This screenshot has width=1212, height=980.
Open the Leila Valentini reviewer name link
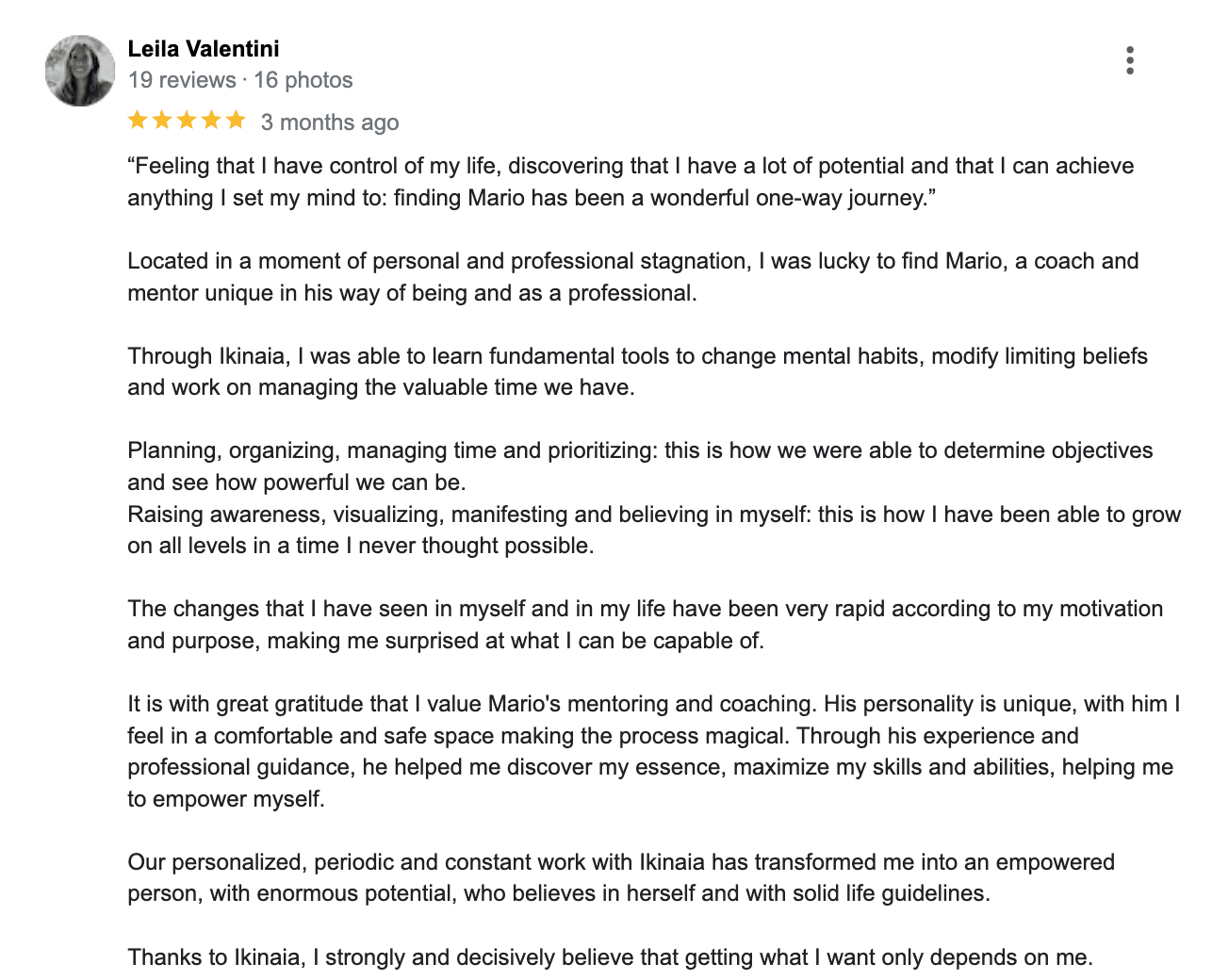[x=204, y=49]
